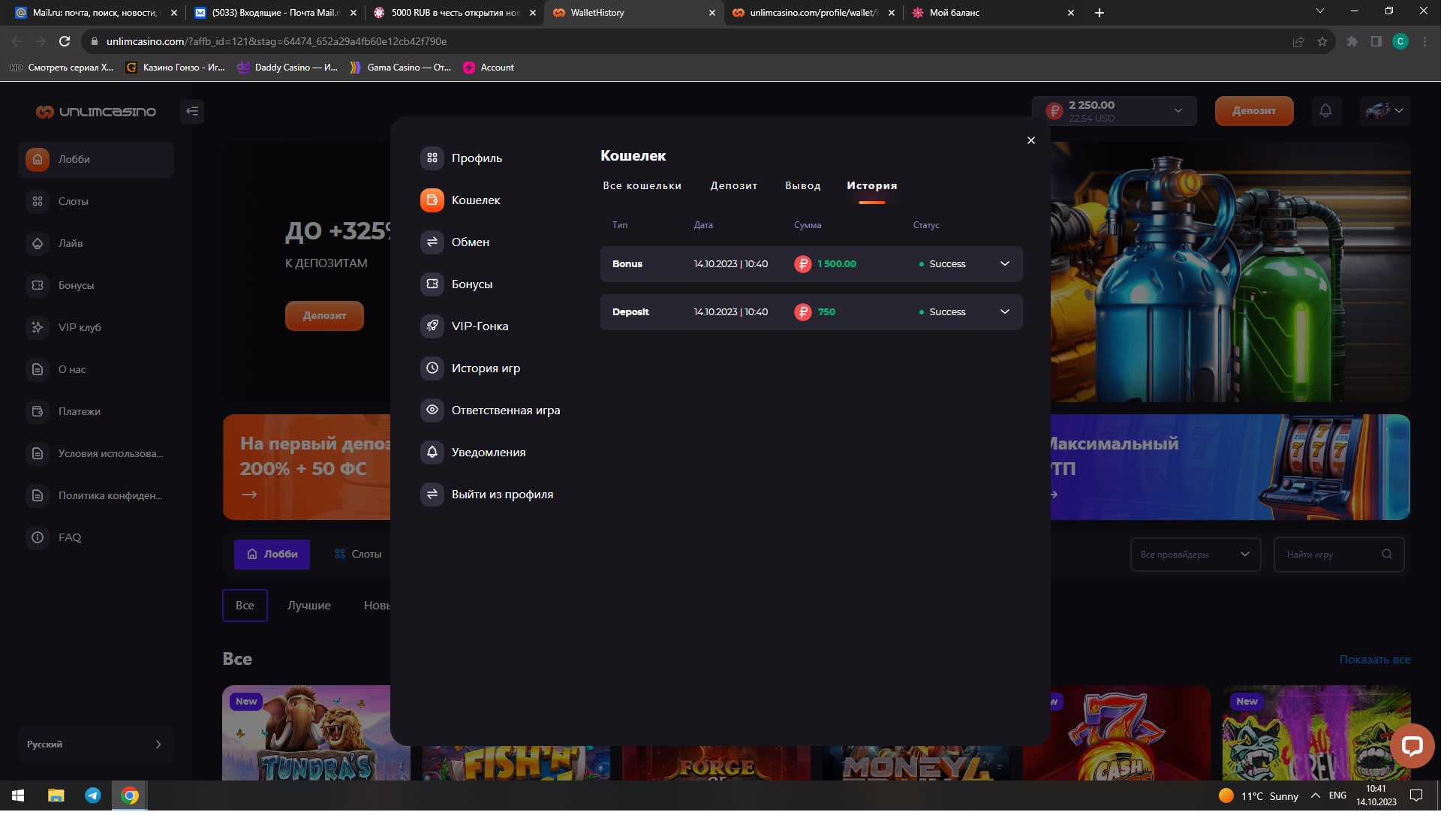Viewport: 1456px width, 824px height.
Task: Click Показать все link
Action: pyautogui.click(x=1374, y=660)
